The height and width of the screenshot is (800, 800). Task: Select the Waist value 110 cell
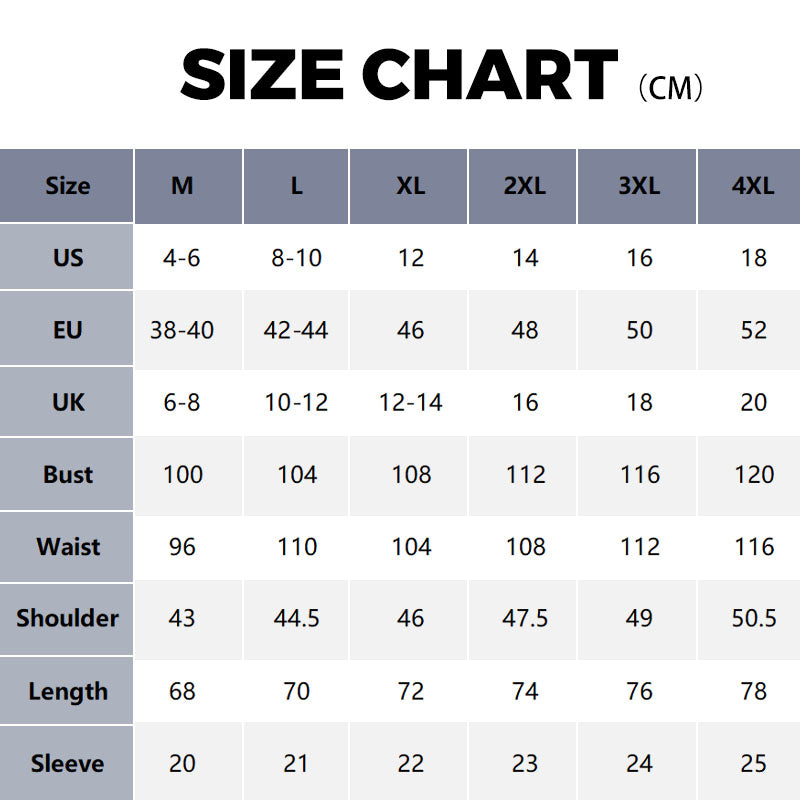pos(296,546)
